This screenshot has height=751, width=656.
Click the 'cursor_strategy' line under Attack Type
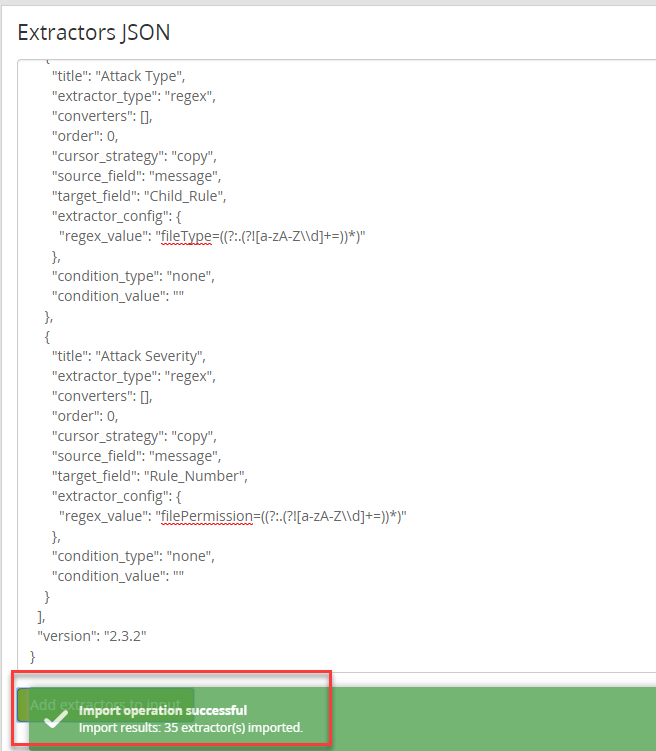tap(134, 156)
